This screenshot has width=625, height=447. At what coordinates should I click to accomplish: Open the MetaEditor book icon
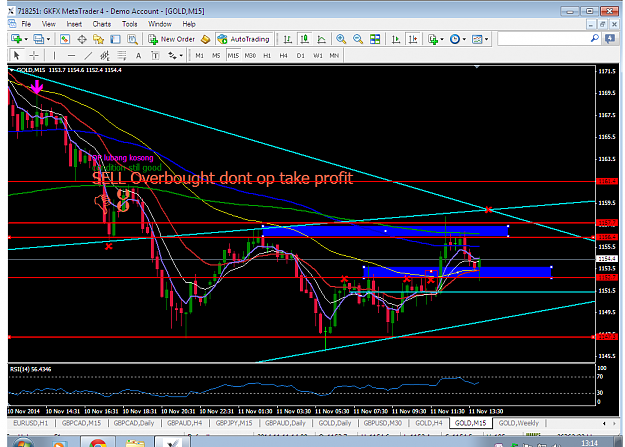point(205,39)
